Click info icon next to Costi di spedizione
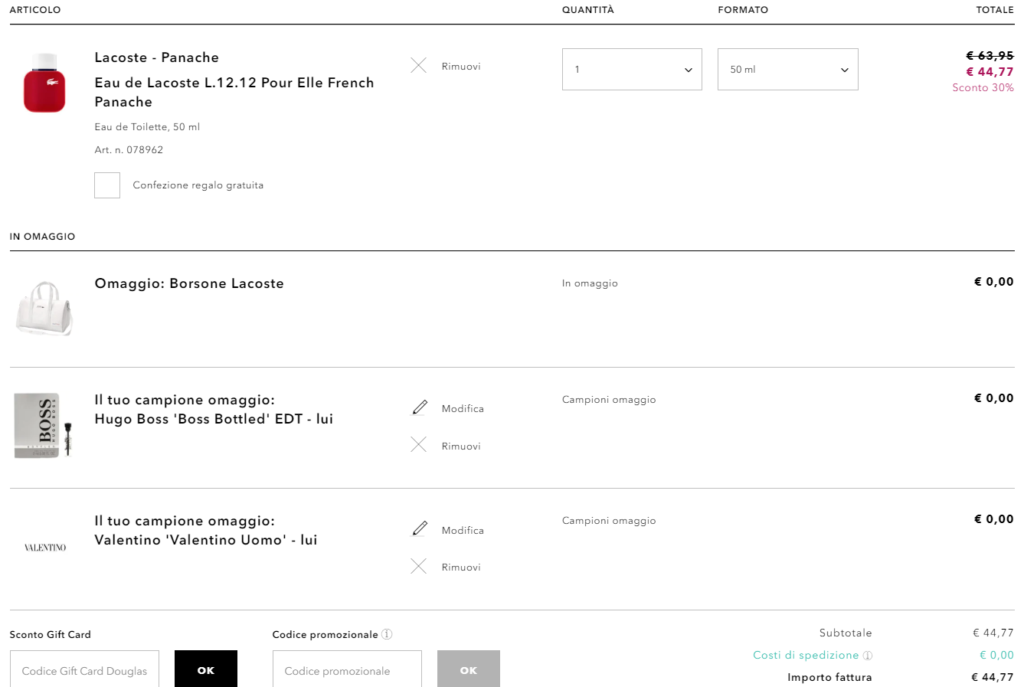Viewport: 1024px width, 687px height. click(x=867, y=656)
